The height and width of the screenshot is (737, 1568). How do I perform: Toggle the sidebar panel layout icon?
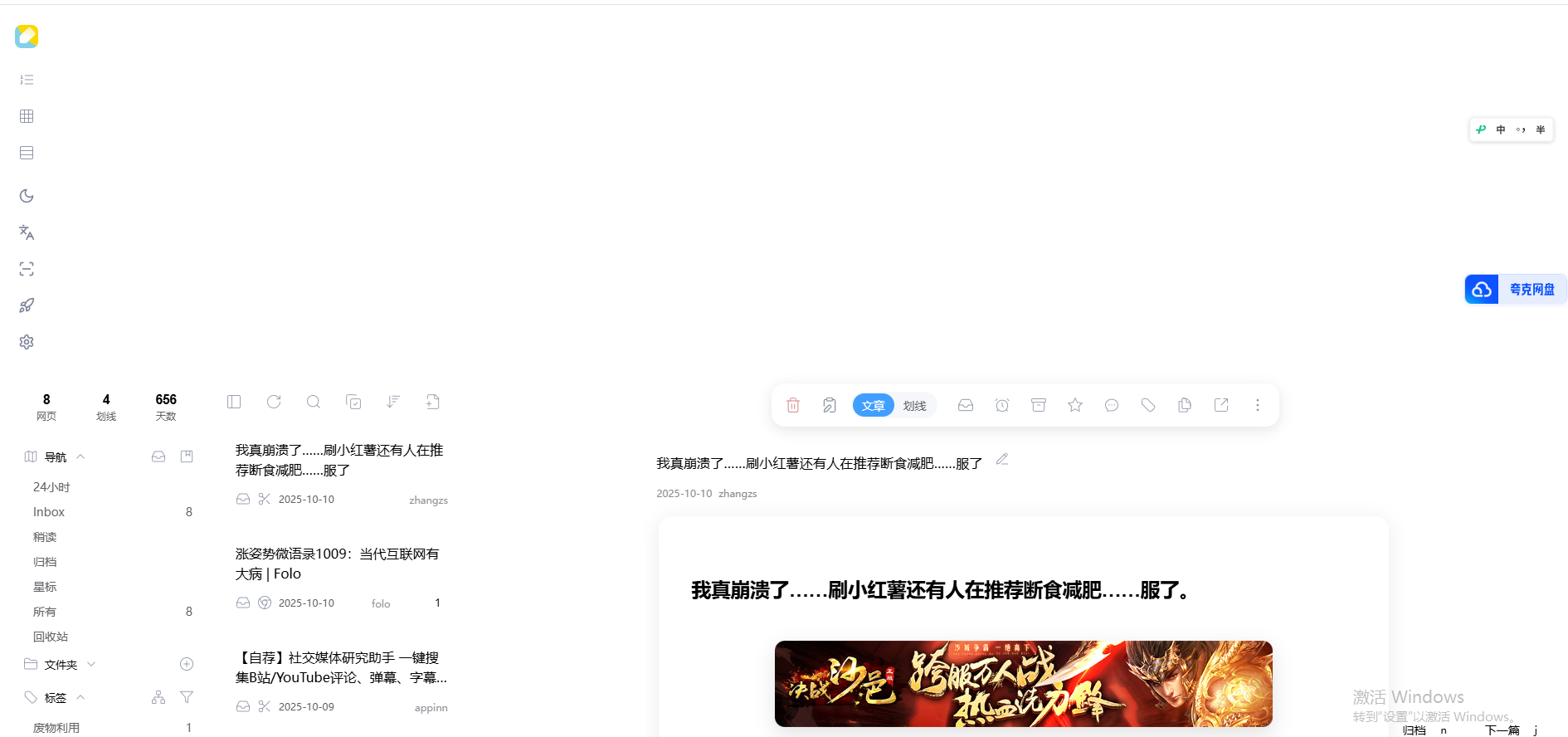[x=234, y=402]
